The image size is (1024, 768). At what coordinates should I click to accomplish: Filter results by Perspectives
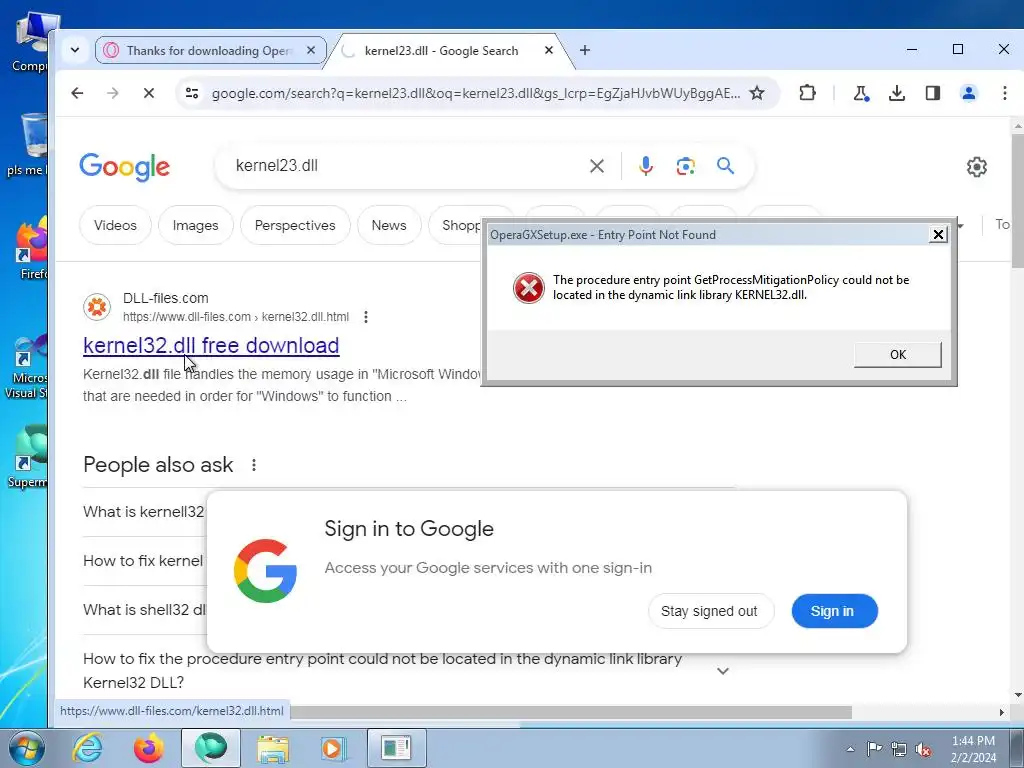[x=295, y=225]
